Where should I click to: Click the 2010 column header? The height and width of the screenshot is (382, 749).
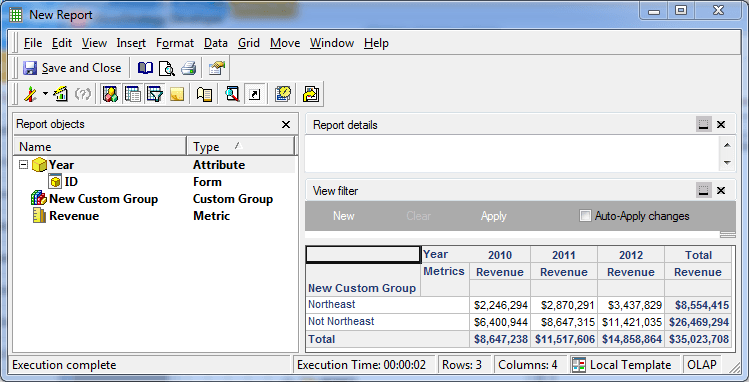[x=500, y=255]
